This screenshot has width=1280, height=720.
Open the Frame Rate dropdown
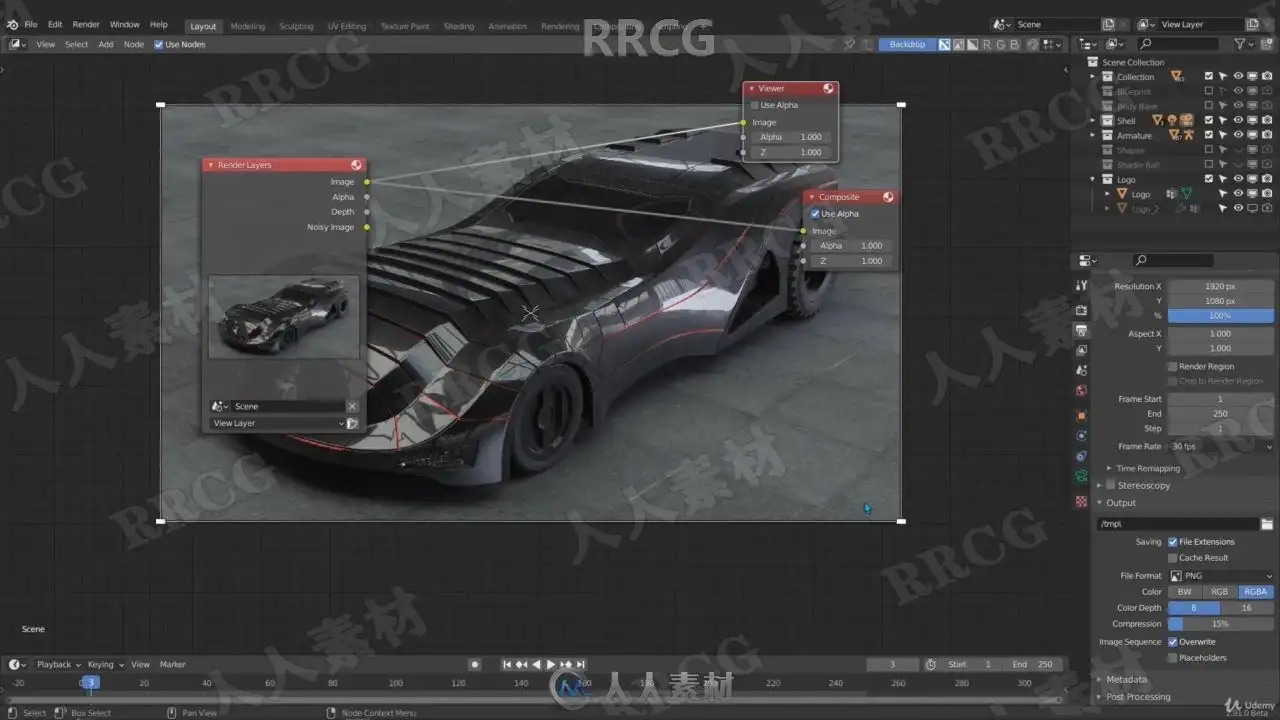point(1221,447)
